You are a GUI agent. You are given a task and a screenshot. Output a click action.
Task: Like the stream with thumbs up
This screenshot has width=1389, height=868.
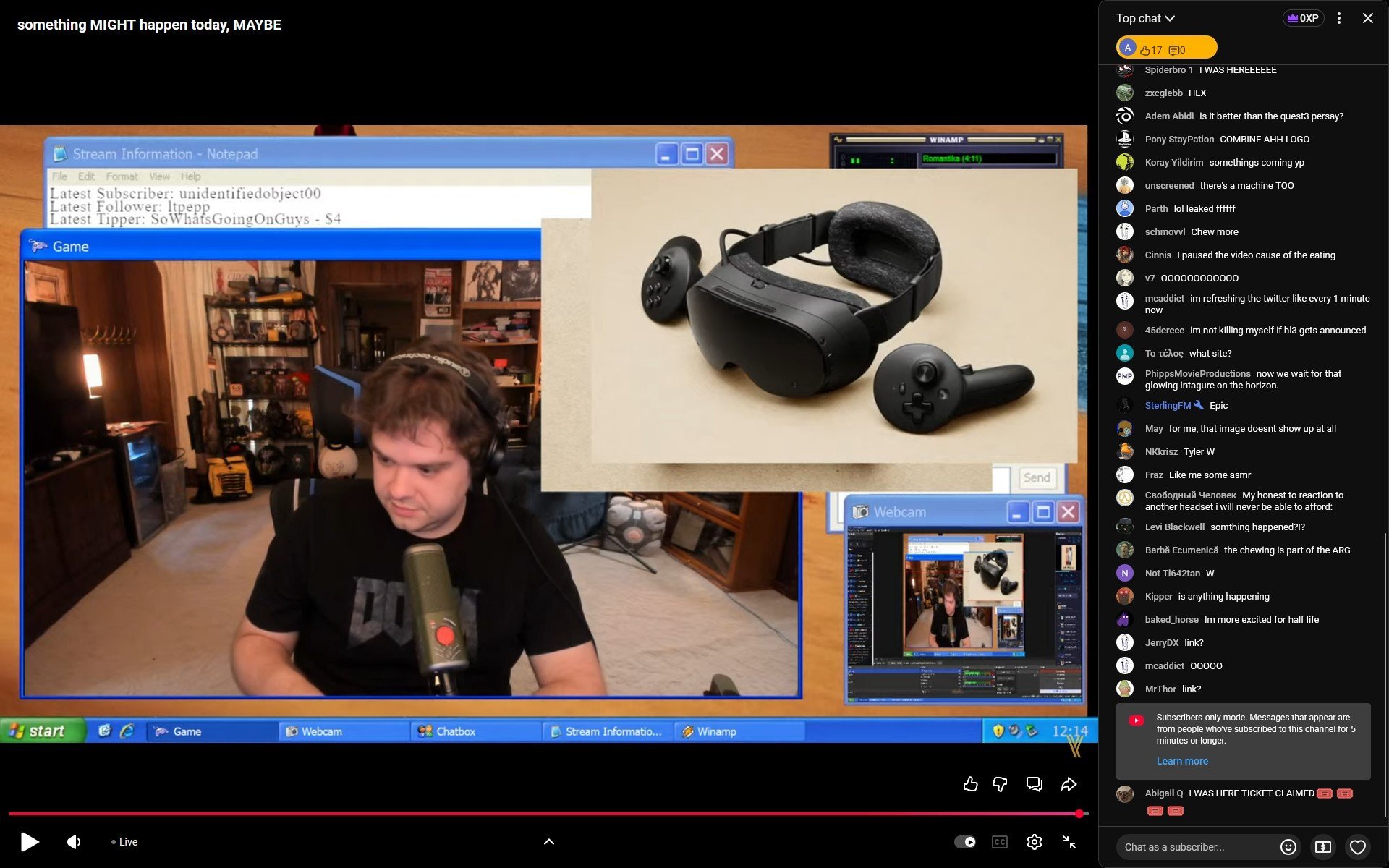tap(970, 784)
